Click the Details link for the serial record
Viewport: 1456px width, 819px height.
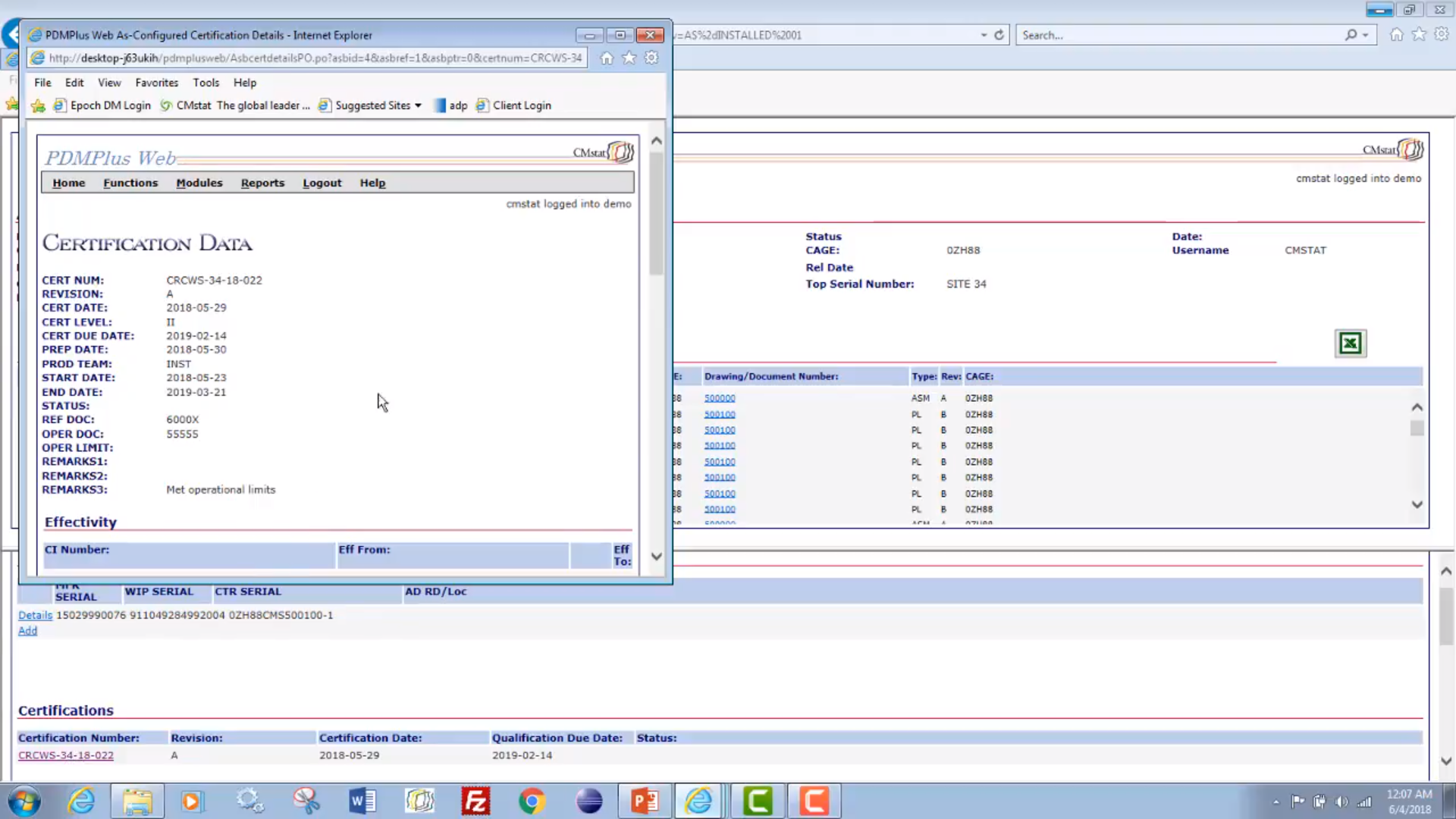[x=35, y=615]
